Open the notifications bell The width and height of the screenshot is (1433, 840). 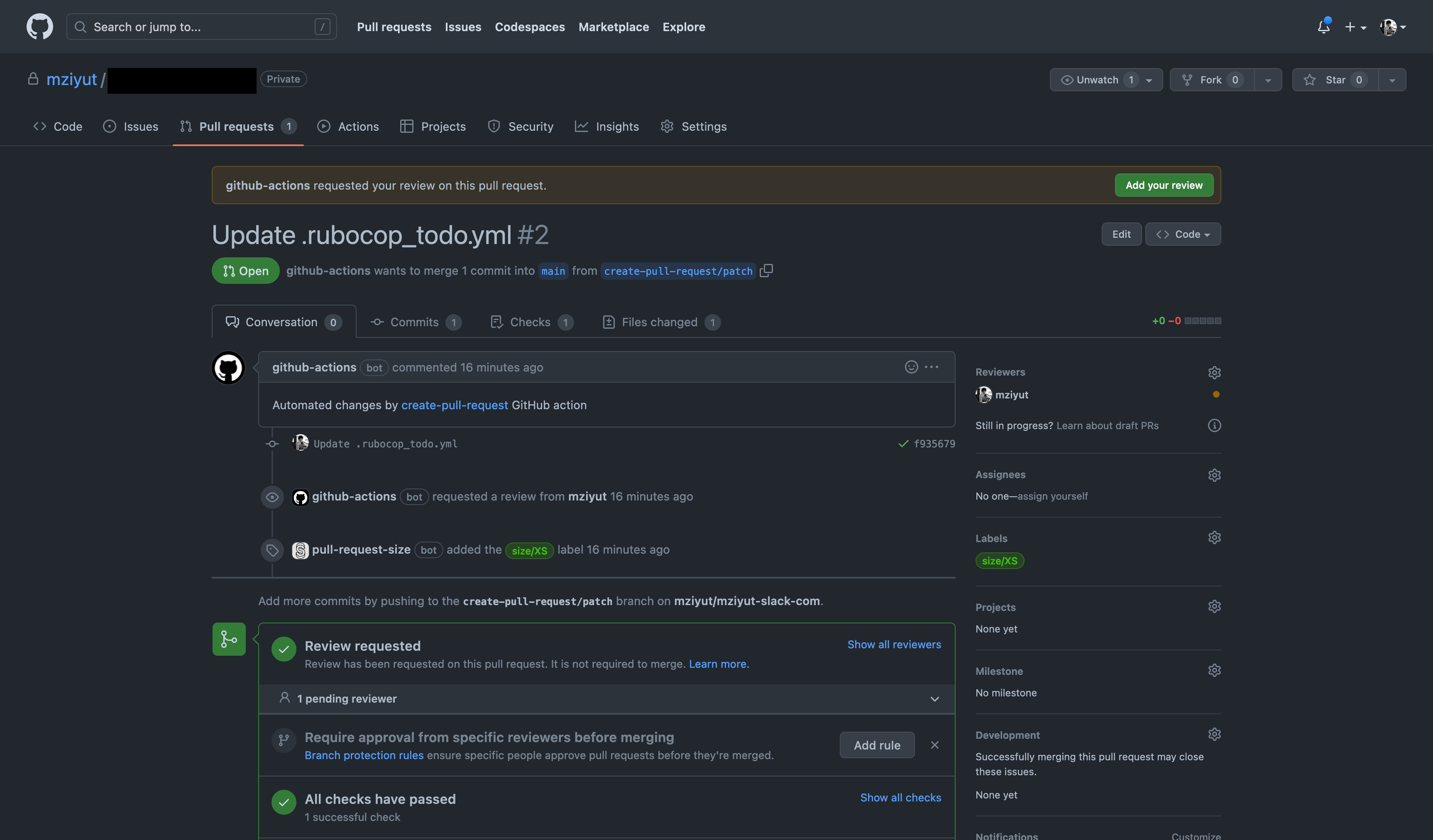click(x=1324, y=27)
